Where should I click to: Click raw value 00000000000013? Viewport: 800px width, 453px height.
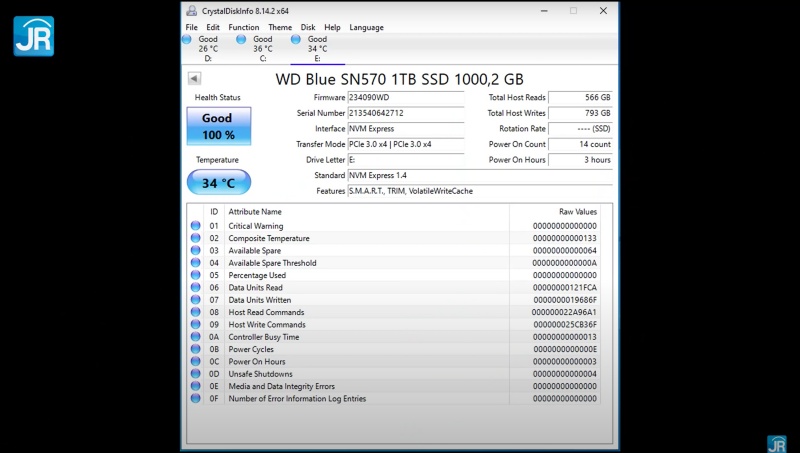click(x=565, y=337)
